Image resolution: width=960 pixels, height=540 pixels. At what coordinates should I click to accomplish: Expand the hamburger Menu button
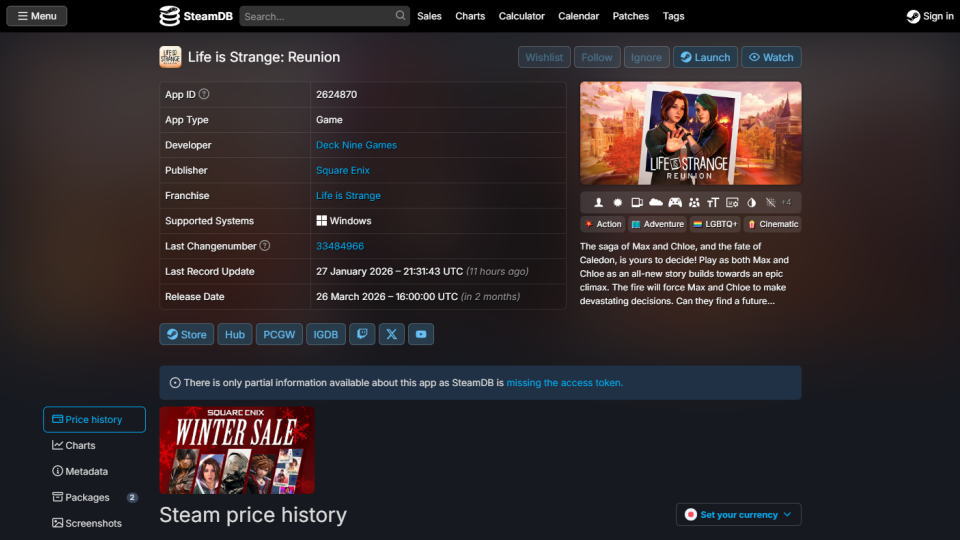pyautogui.click(x=37, y=16)
